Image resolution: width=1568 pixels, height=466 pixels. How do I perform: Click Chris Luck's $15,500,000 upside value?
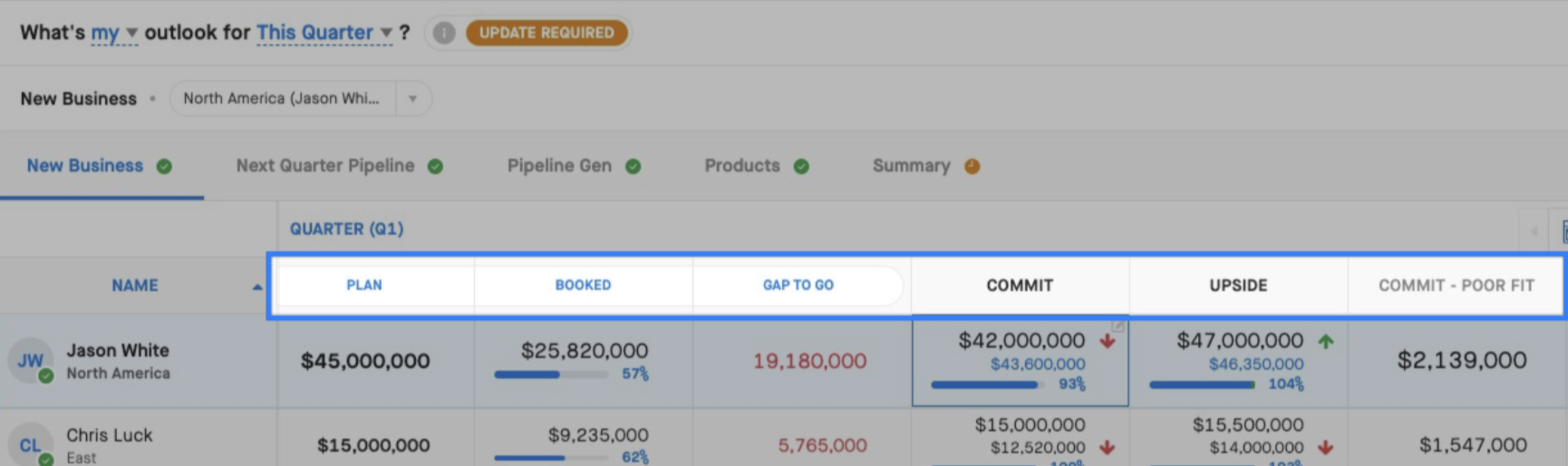[x=1248, y=425]
